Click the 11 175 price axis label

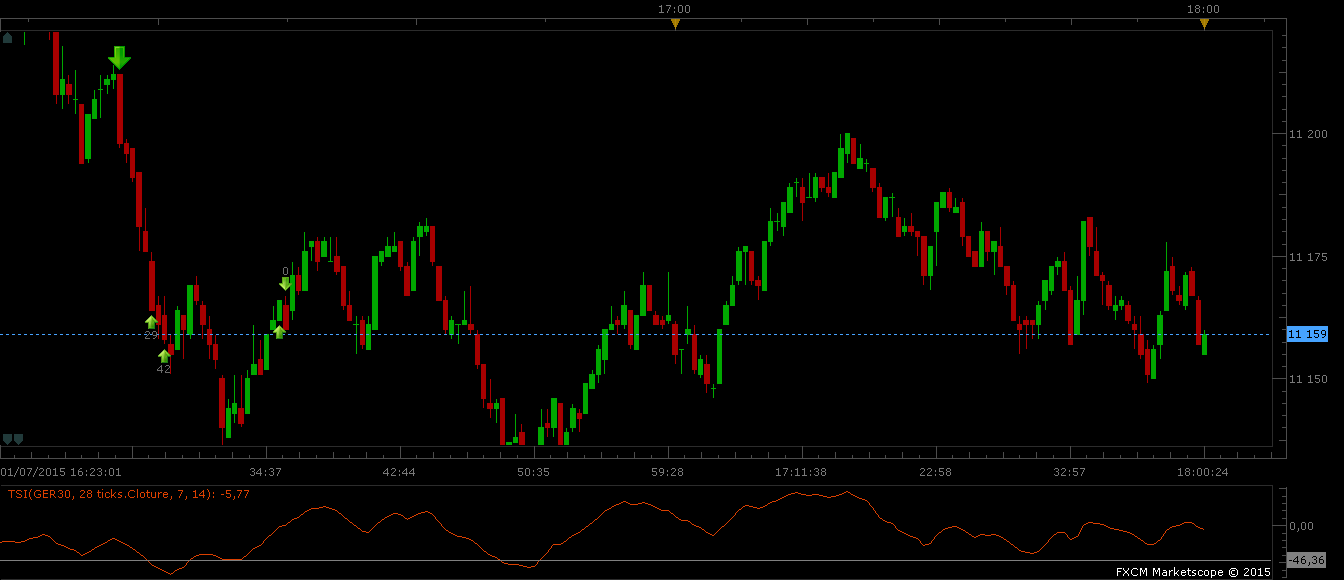coord(1308,257)
